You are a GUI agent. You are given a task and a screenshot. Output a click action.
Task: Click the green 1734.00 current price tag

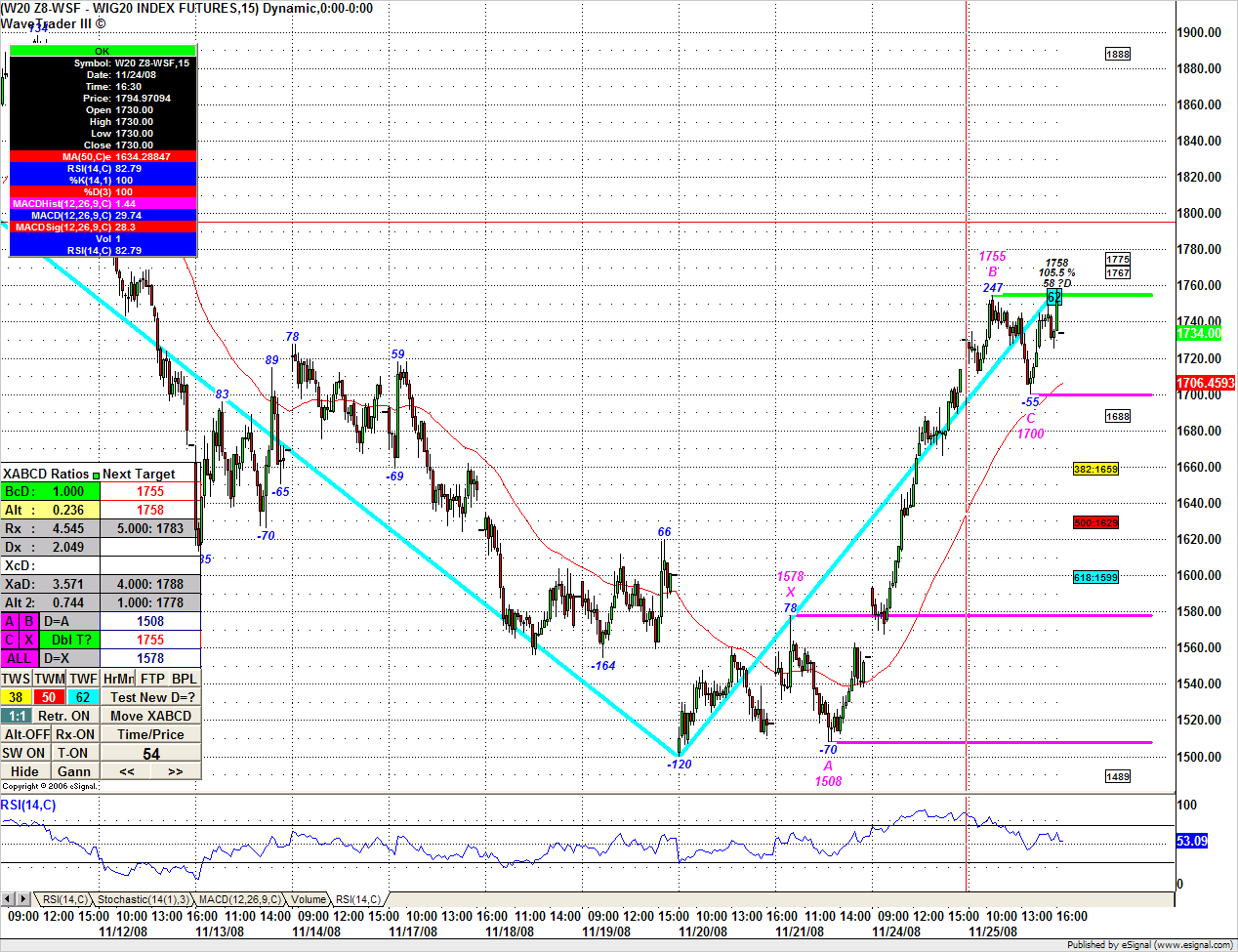[x=1199, y=333]
